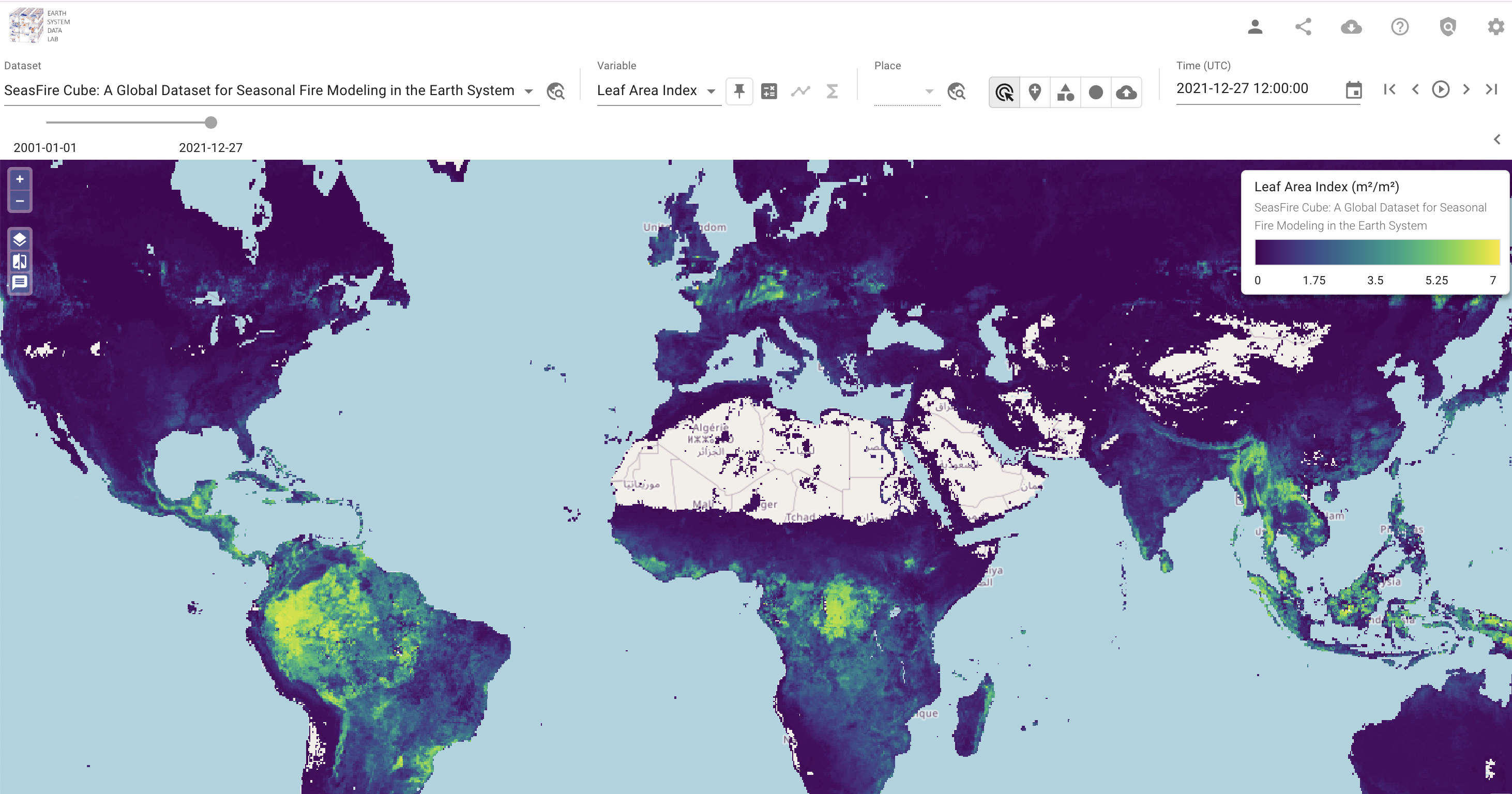
Task: Click the Leaf Area Index color bar
Action: pyautogui.click(x=1377, y=252)
